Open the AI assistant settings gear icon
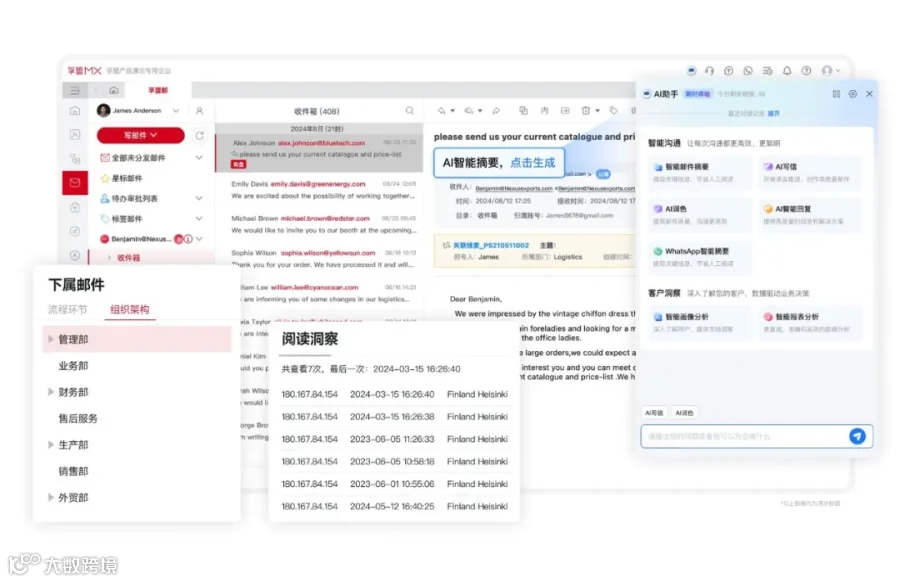This screenshot has width=900, height=582. tap(852, 94)
